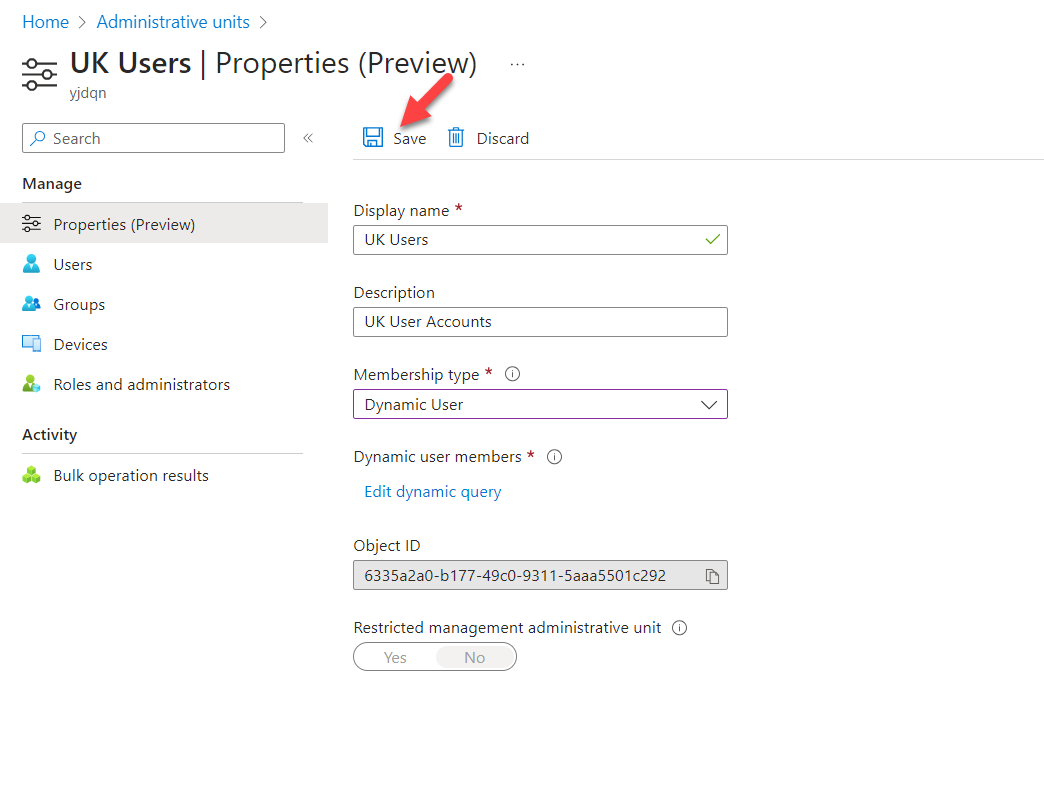This screenshot has width=1044, height=803.
Task: Click the Groups icon in sidebar
Action: [31, 304]
